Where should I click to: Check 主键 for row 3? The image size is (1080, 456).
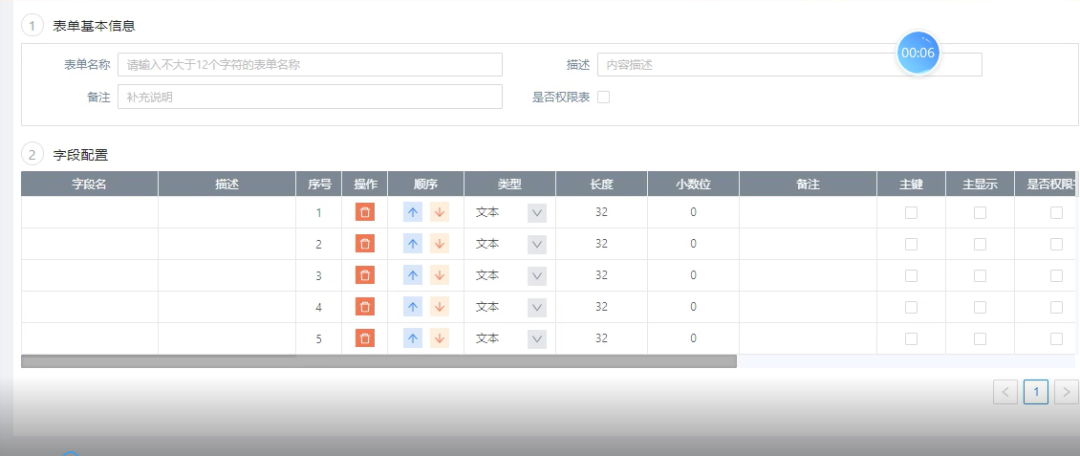pos(911,276)
